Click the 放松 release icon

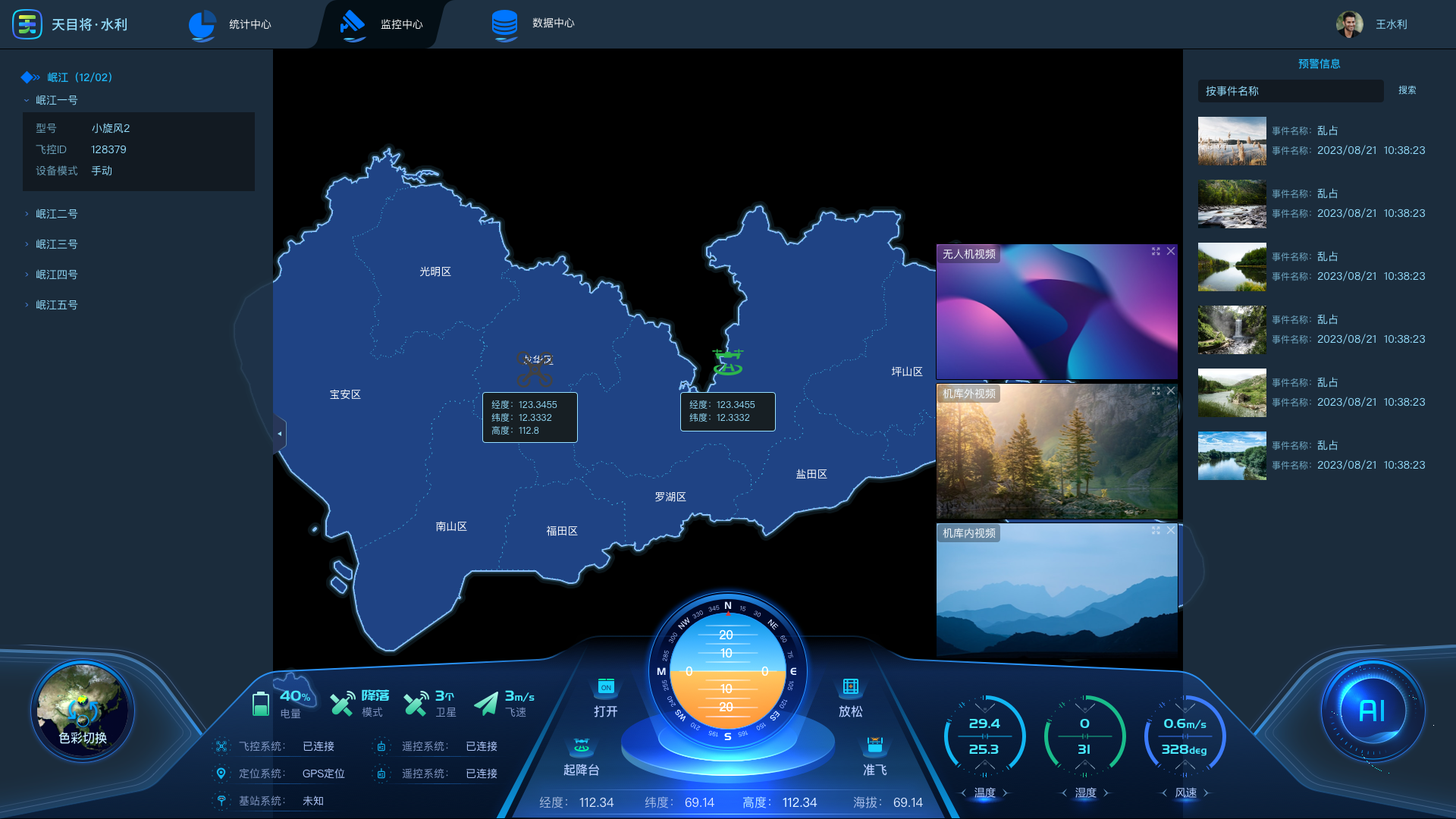(x=850, y=687)
